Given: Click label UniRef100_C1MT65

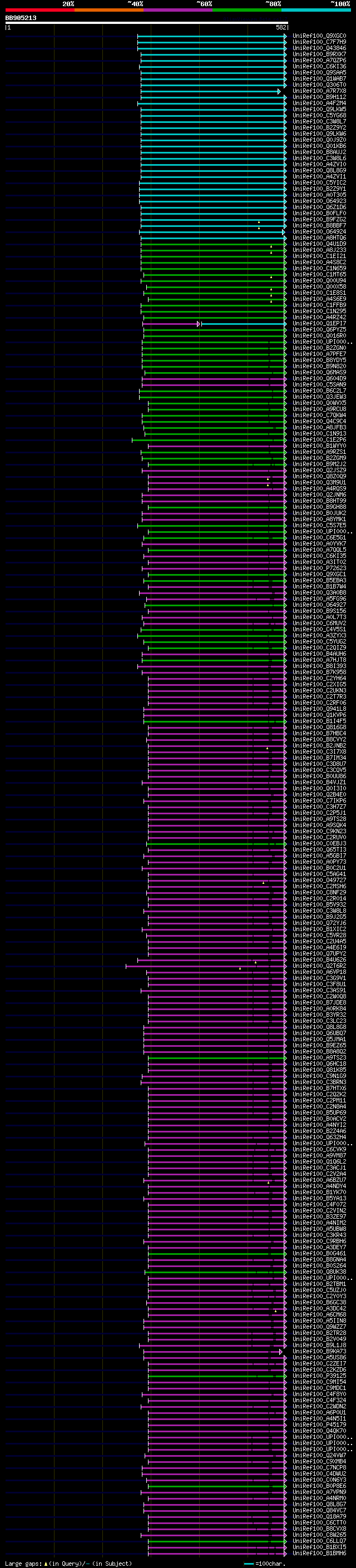Looking at the screenshot, I should click(x=319, y=275).
